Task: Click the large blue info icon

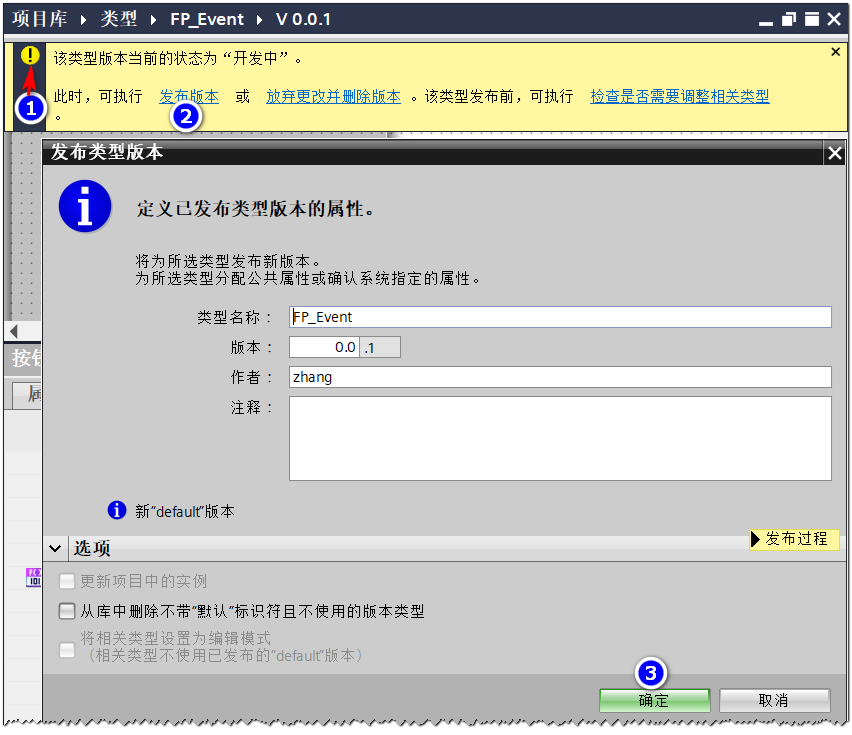Action: [85, 207]
